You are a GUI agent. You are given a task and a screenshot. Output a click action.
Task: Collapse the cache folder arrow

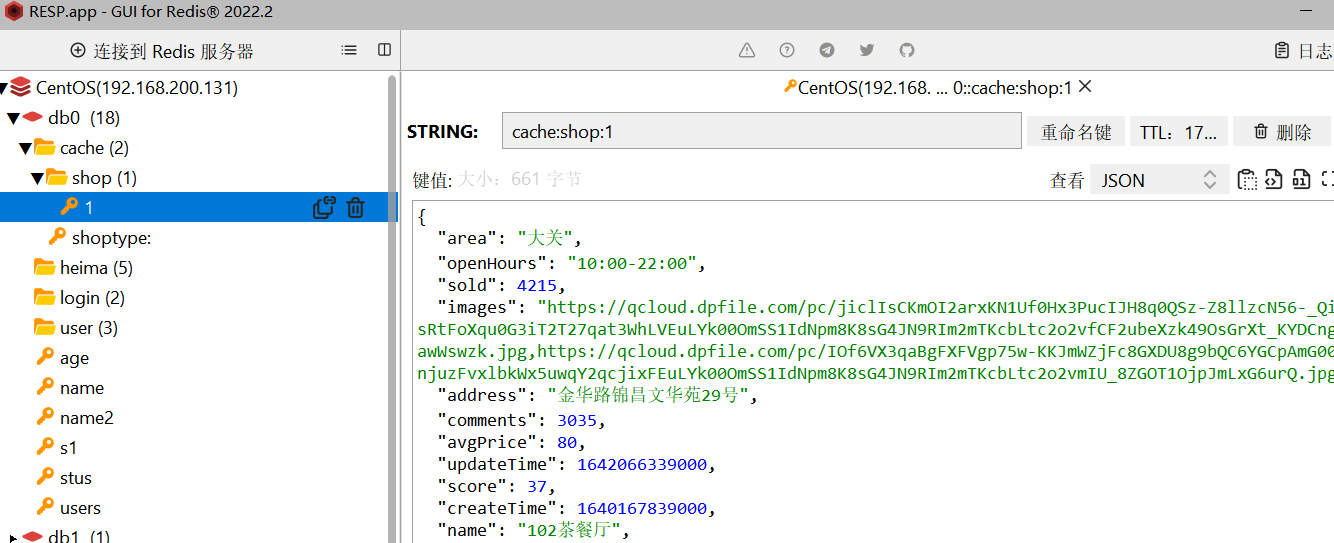pos(25,148)
